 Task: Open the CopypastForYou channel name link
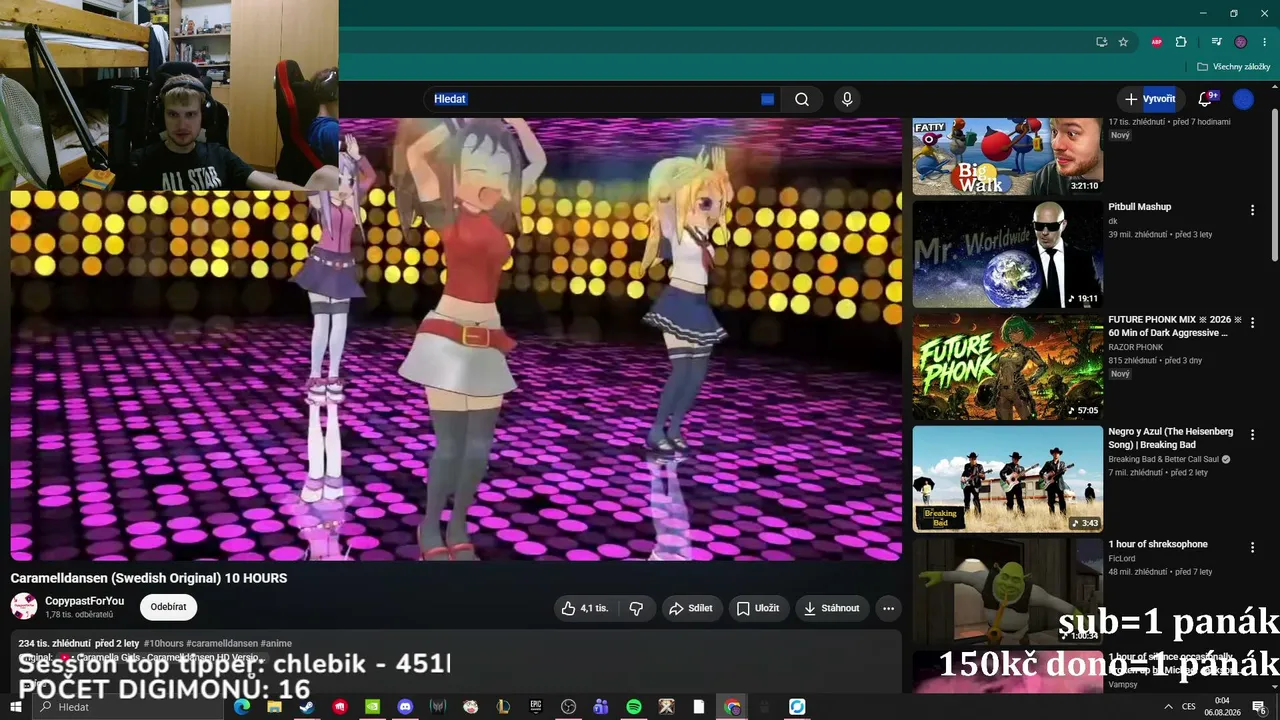pyautogui.click(x=85, y=601)
